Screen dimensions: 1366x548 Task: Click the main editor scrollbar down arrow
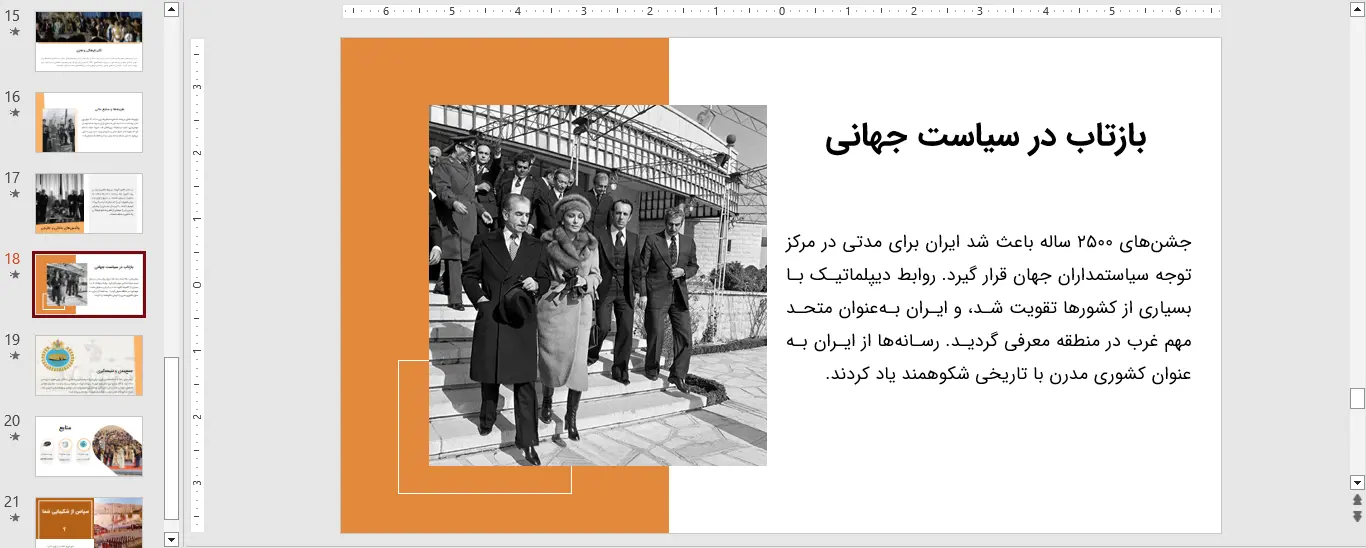(1357, 482)
